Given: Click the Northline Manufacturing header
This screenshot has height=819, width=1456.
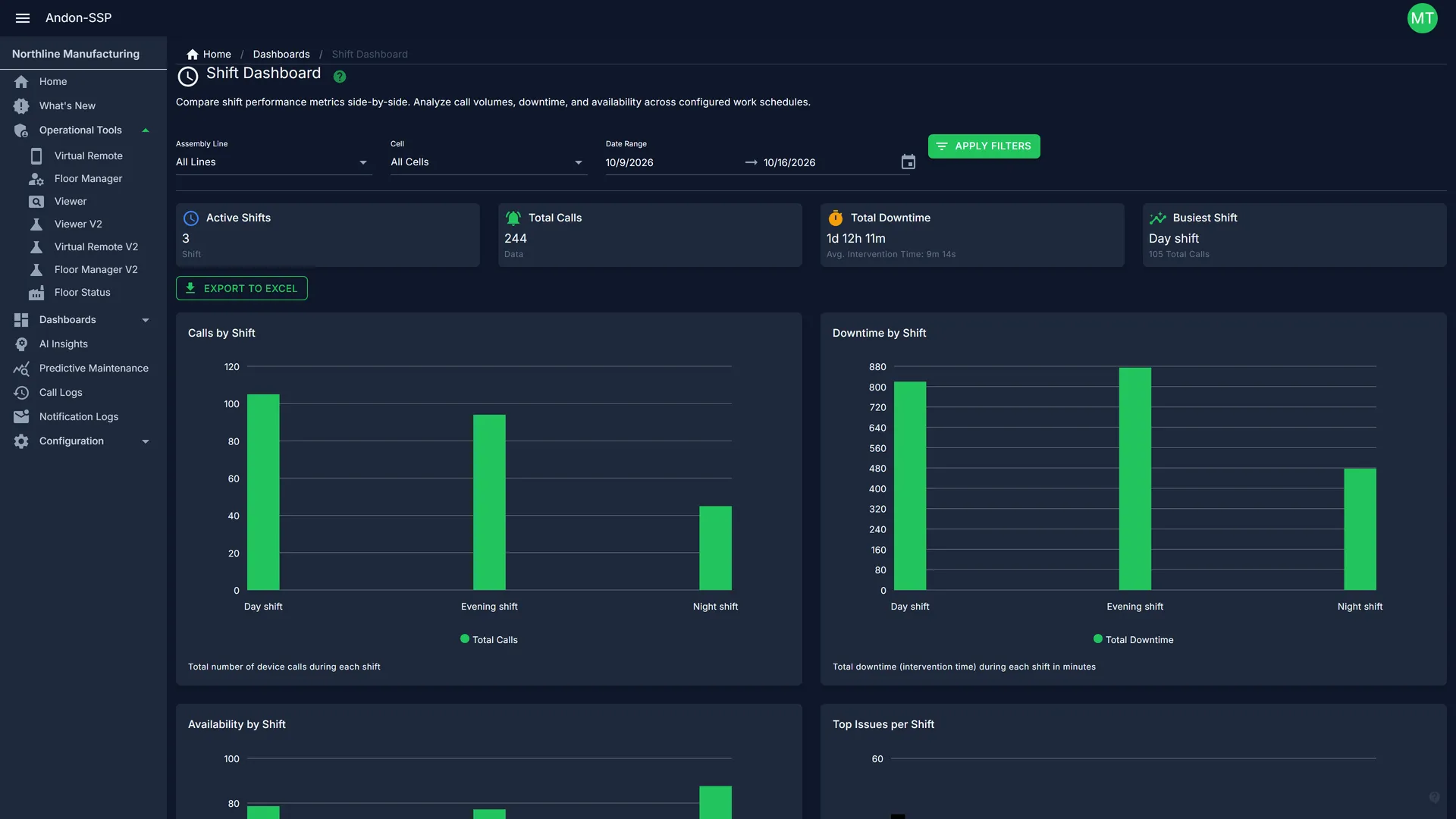Looking at the screenshot, I should (76, 54).
